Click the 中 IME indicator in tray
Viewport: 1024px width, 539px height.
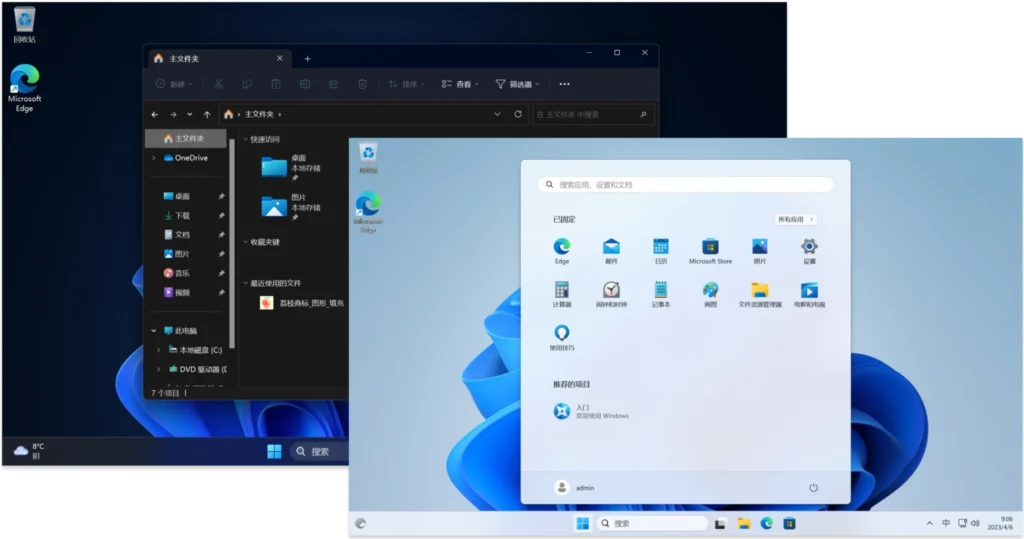[x=946, y=523]
